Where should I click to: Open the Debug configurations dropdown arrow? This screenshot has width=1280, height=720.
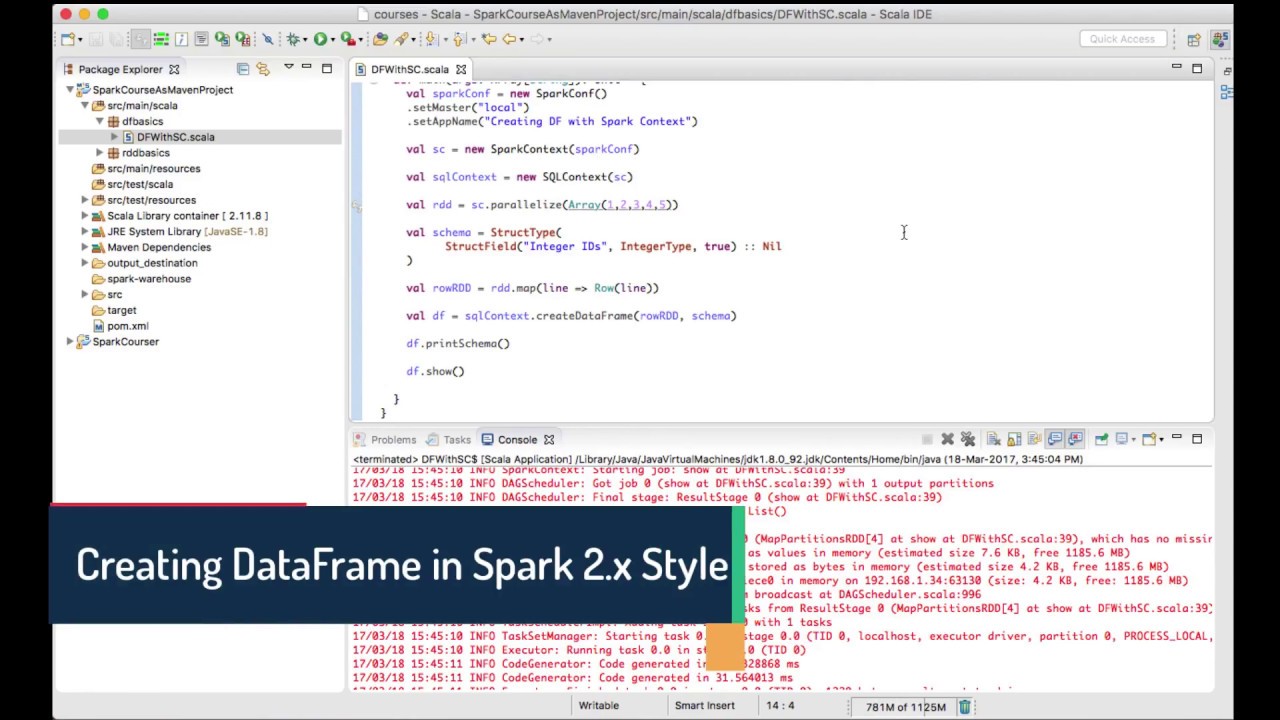tap(305, 39)
